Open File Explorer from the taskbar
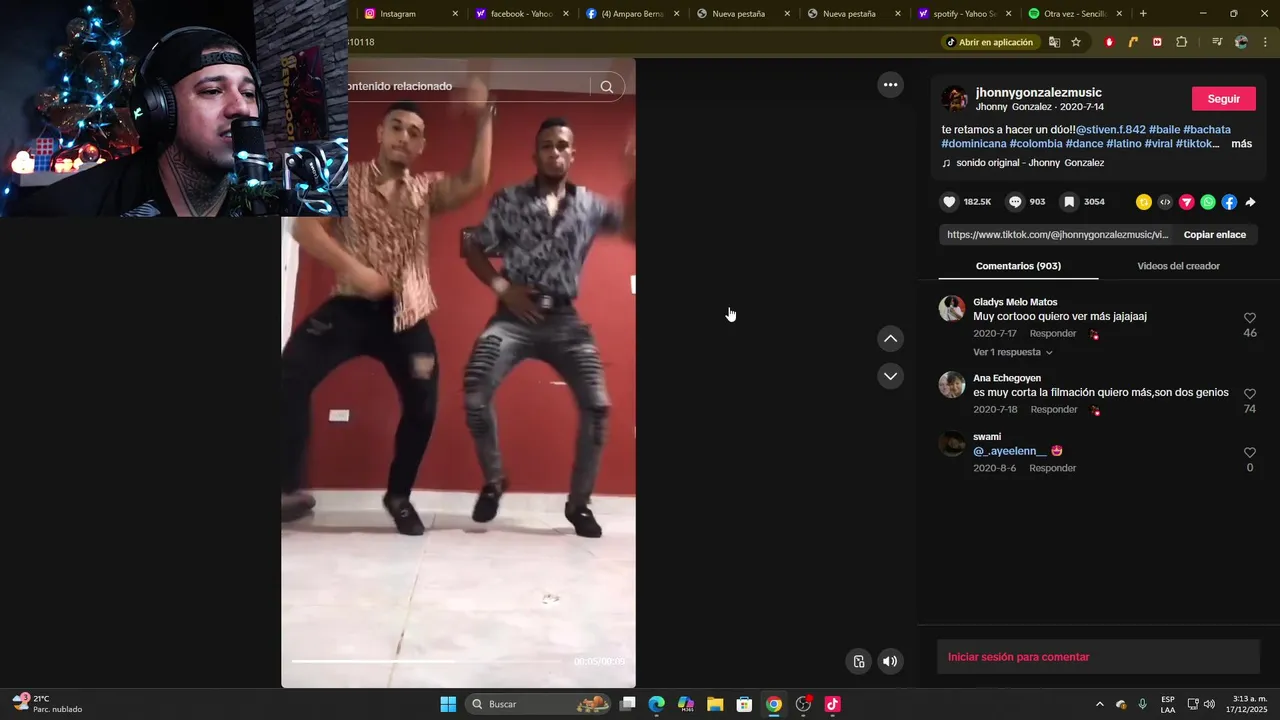 (715, 704)
